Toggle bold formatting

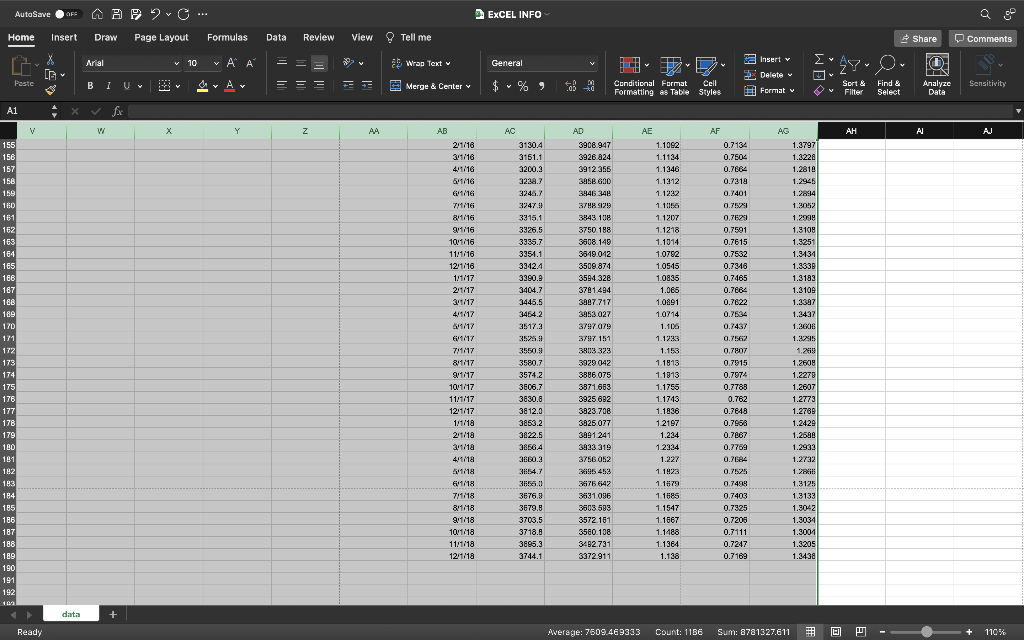(89, 86)
